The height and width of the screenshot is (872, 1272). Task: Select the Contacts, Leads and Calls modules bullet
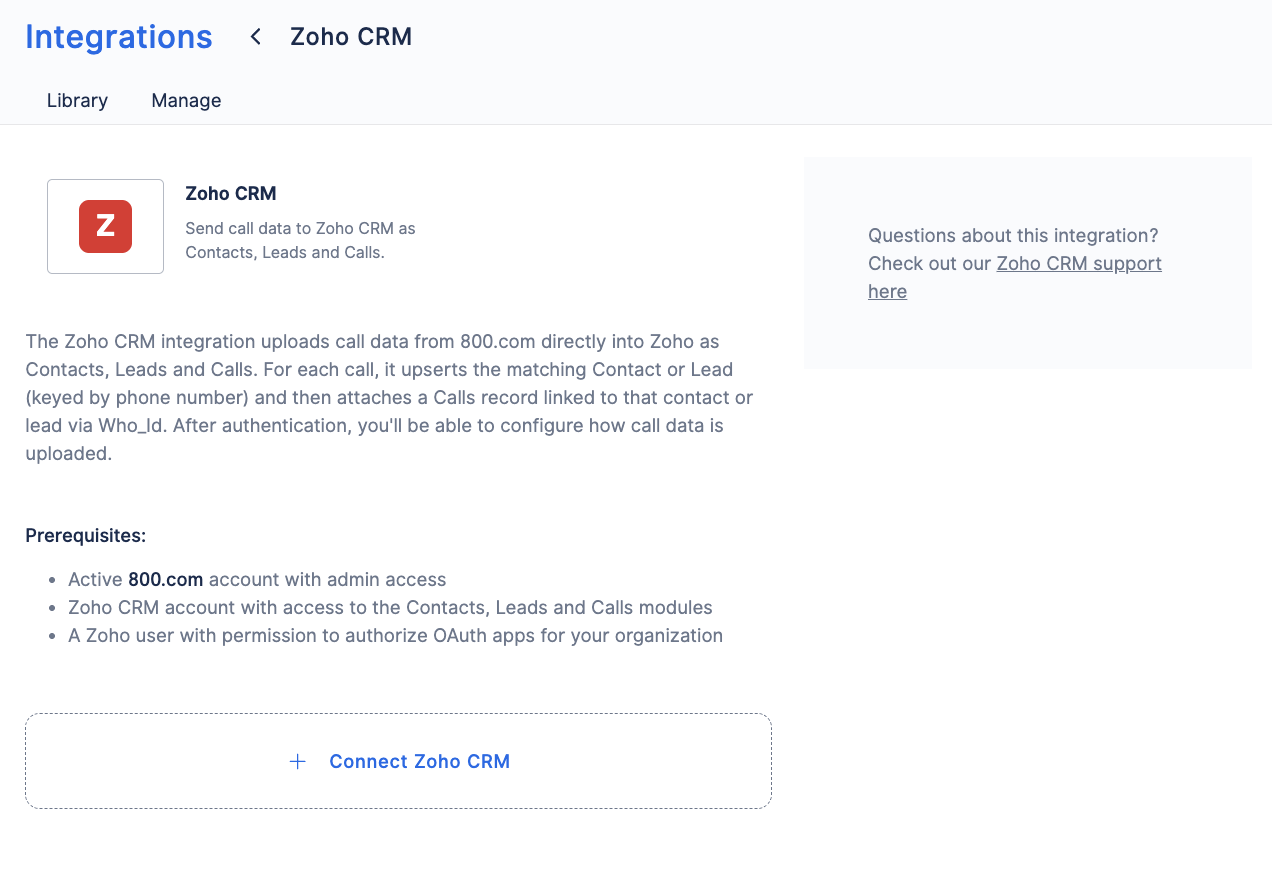390,608
